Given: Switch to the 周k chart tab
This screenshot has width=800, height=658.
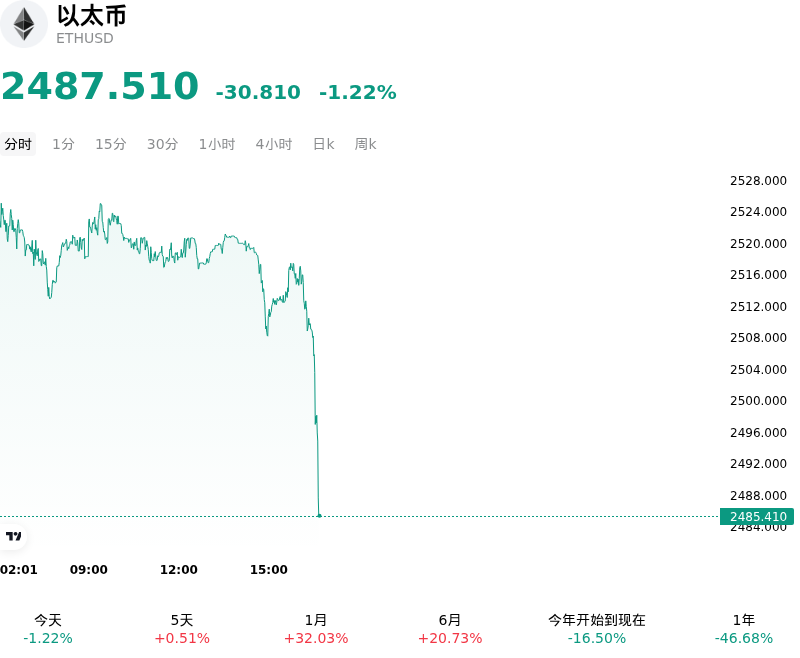Looking at the screenshot, I should tap(365, 144).
